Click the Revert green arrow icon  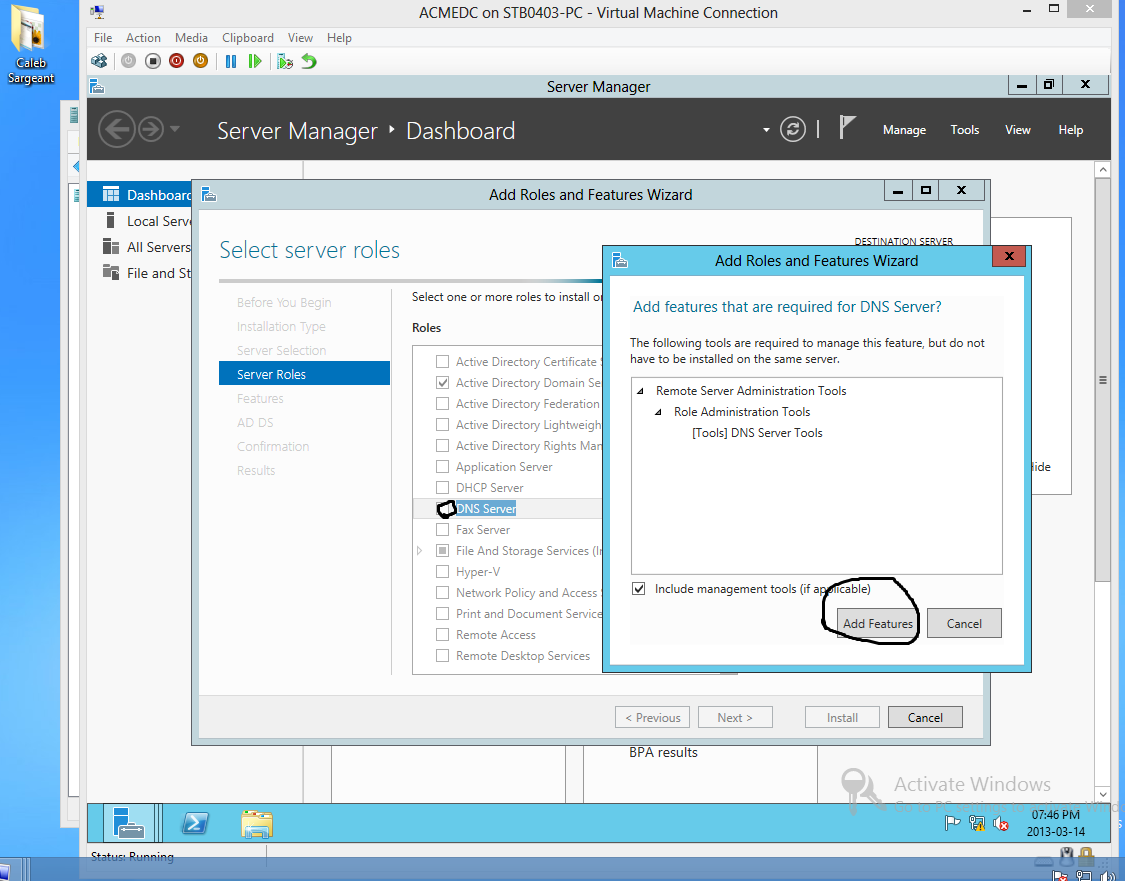(309, 62)
